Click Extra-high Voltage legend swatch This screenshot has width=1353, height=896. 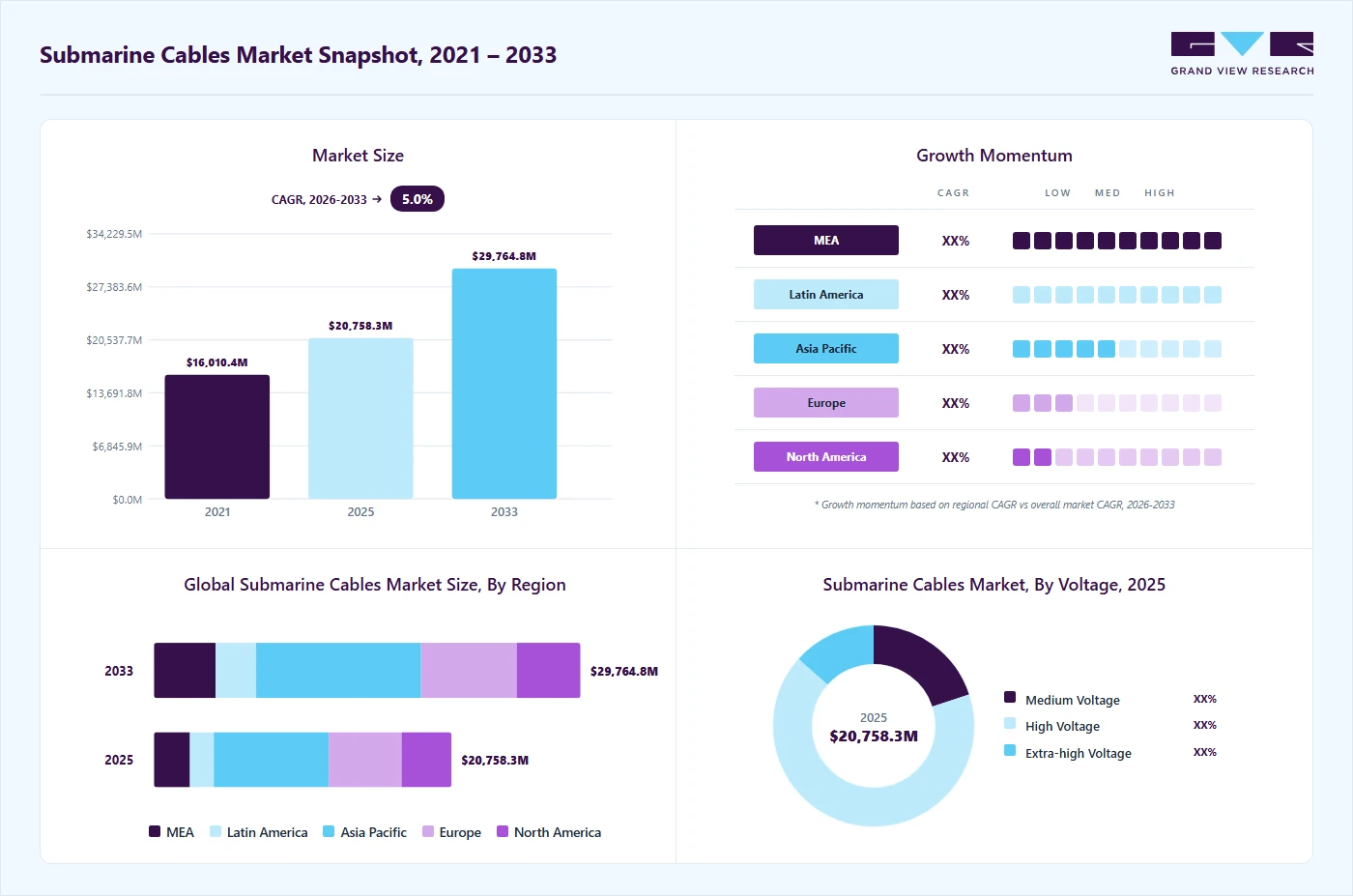pyautogui.click(x=1010, y=750)
